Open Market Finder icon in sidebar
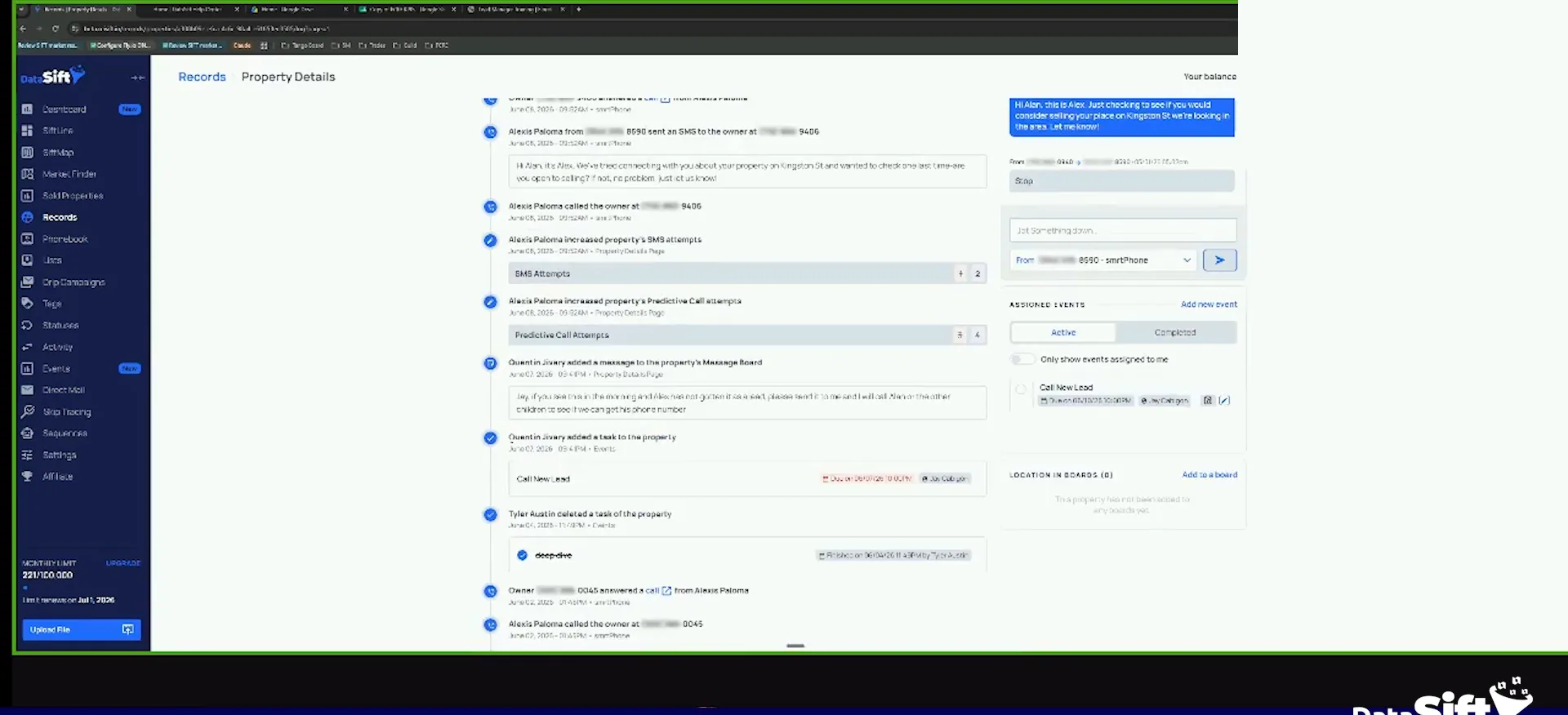Screen dimensions: 1568x715 click(27, 174)
